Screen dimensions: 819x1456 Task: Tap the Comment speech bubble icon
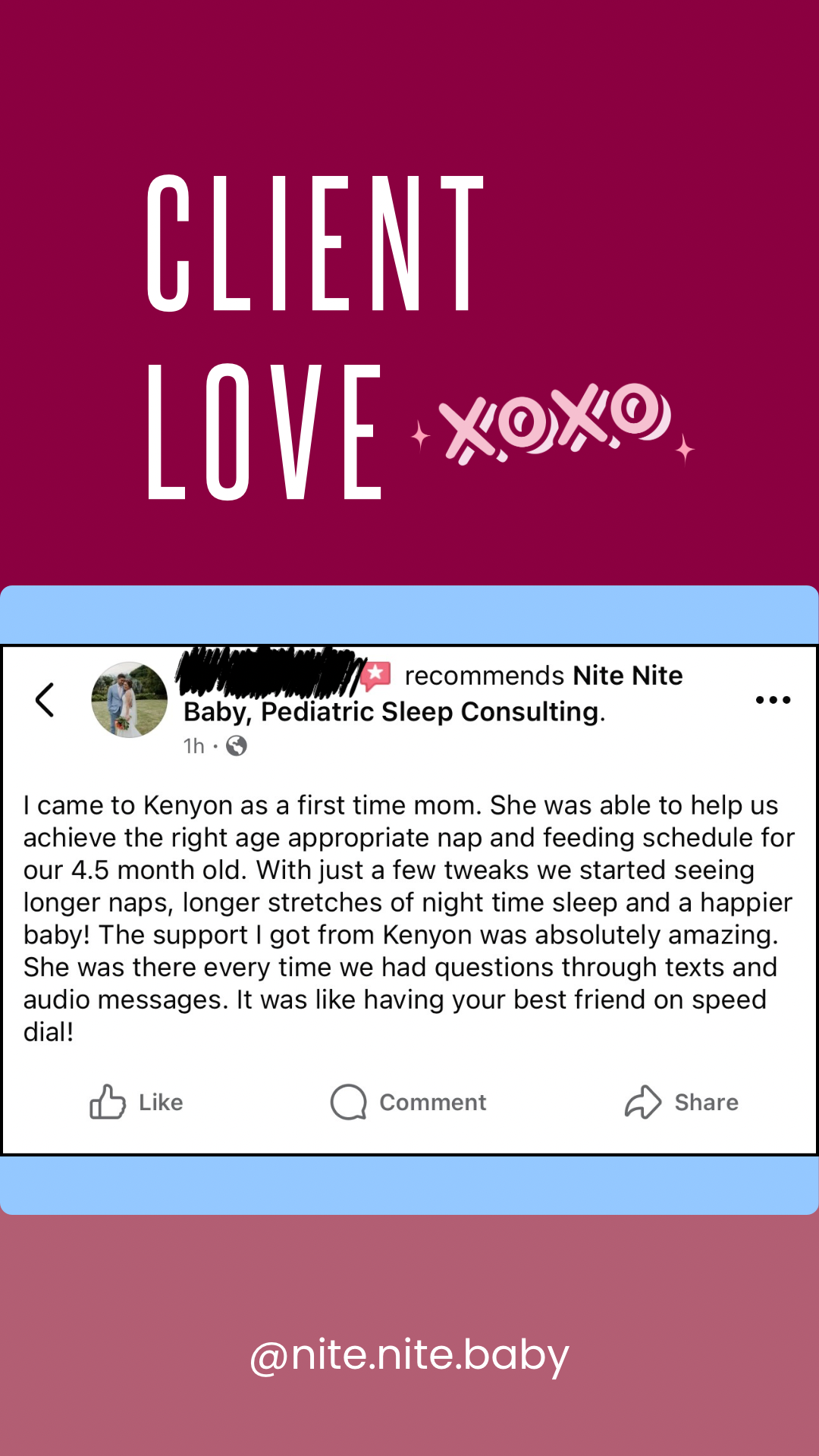click(349, 1102)
